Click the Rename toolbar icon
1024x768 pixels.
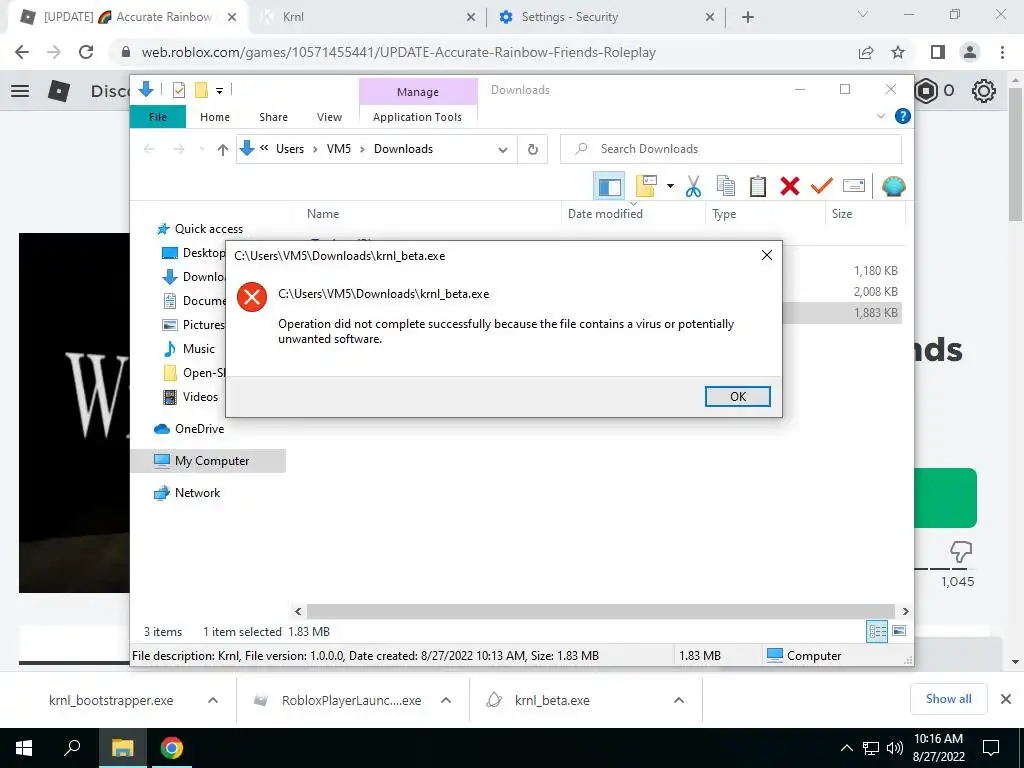[x=854, y=186]
